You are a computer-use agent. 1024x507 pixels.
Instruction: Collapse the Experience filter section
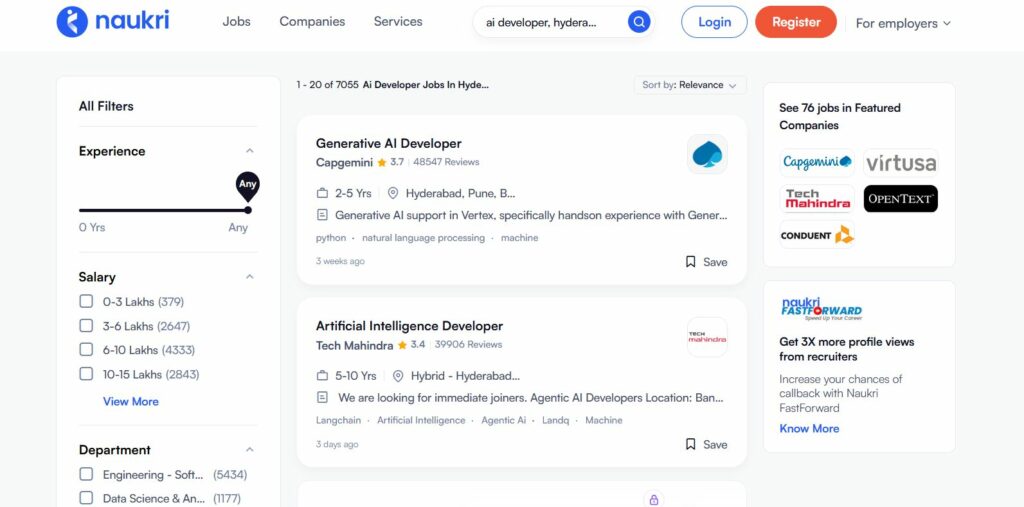click(249, 151)
